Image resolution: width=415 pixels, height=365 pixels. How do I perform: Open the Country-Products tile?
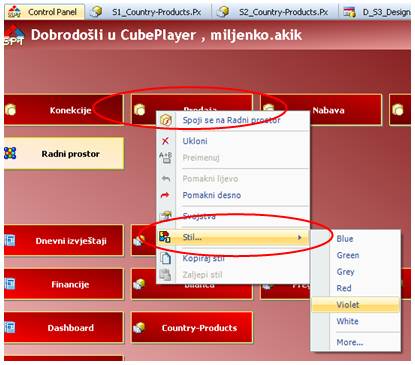pos(192,328)
